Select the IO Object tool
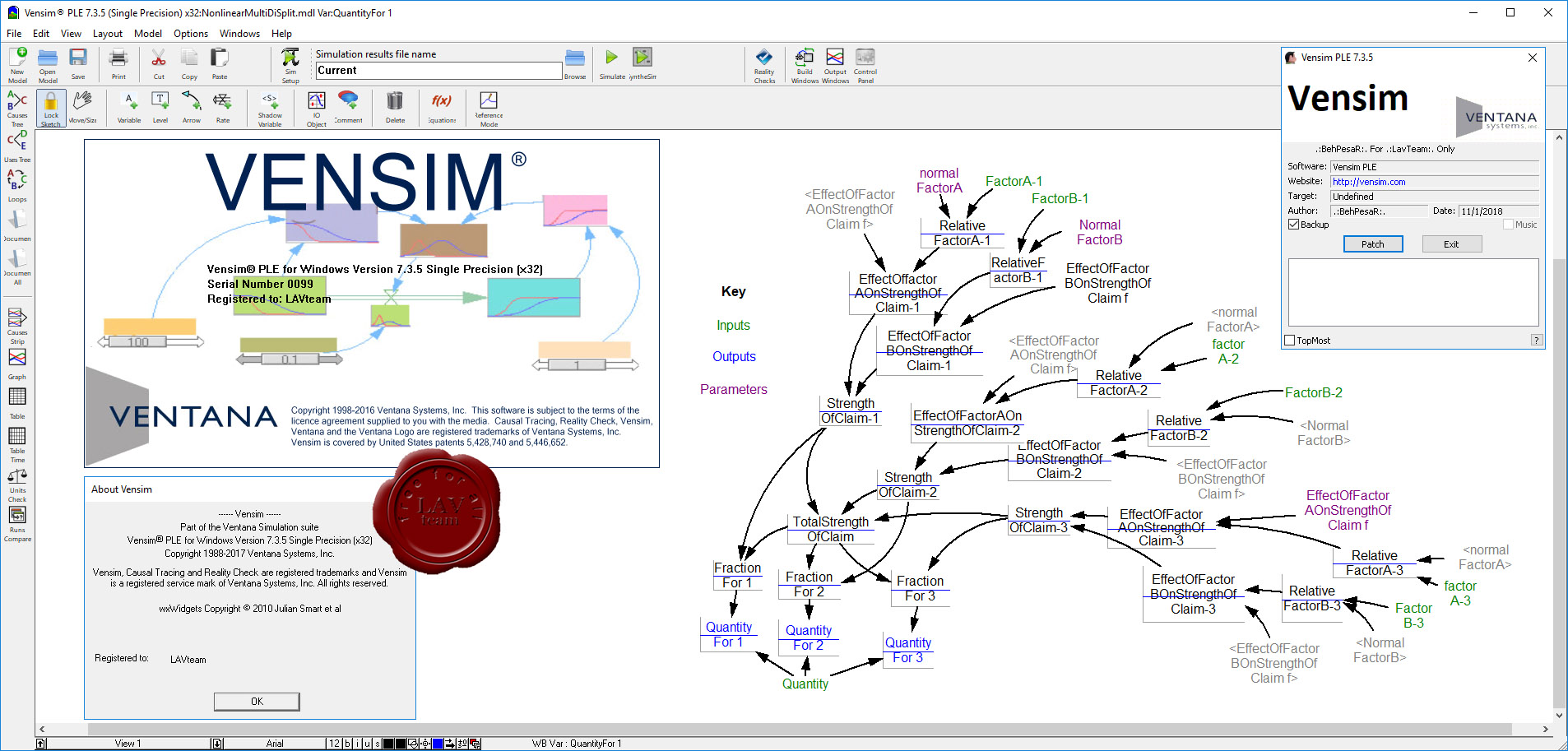 pos(317,109)
